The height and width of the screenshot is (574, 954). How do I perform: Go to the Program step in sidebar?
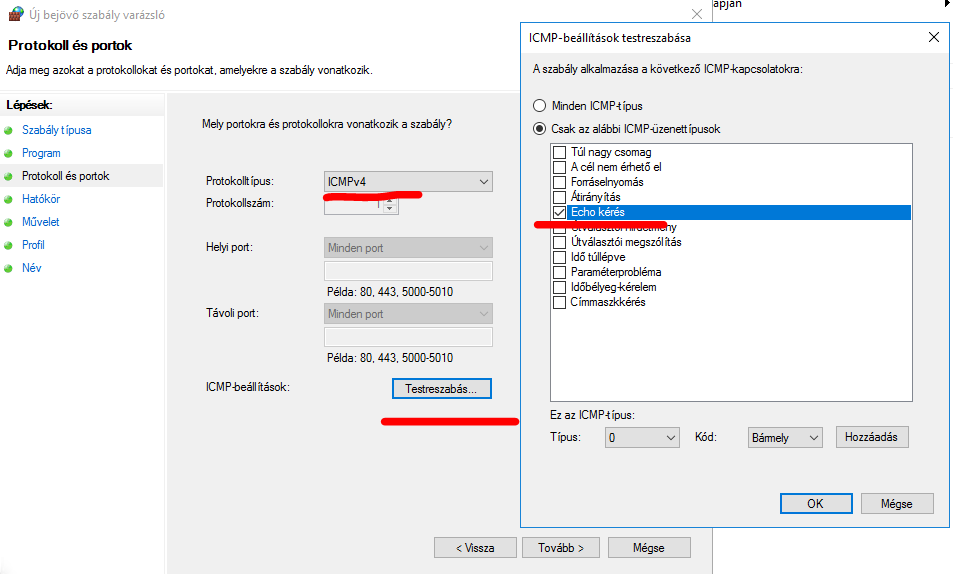pos(41,153)
